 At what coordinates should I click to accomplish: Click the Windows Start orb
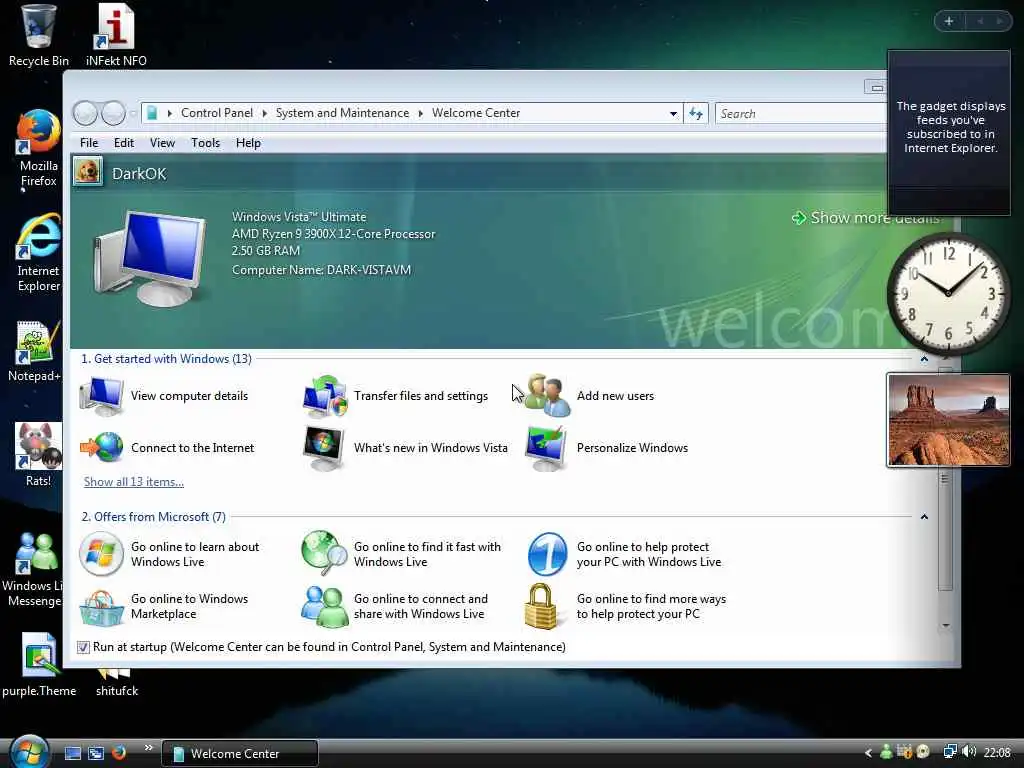[x=29, y=752]
